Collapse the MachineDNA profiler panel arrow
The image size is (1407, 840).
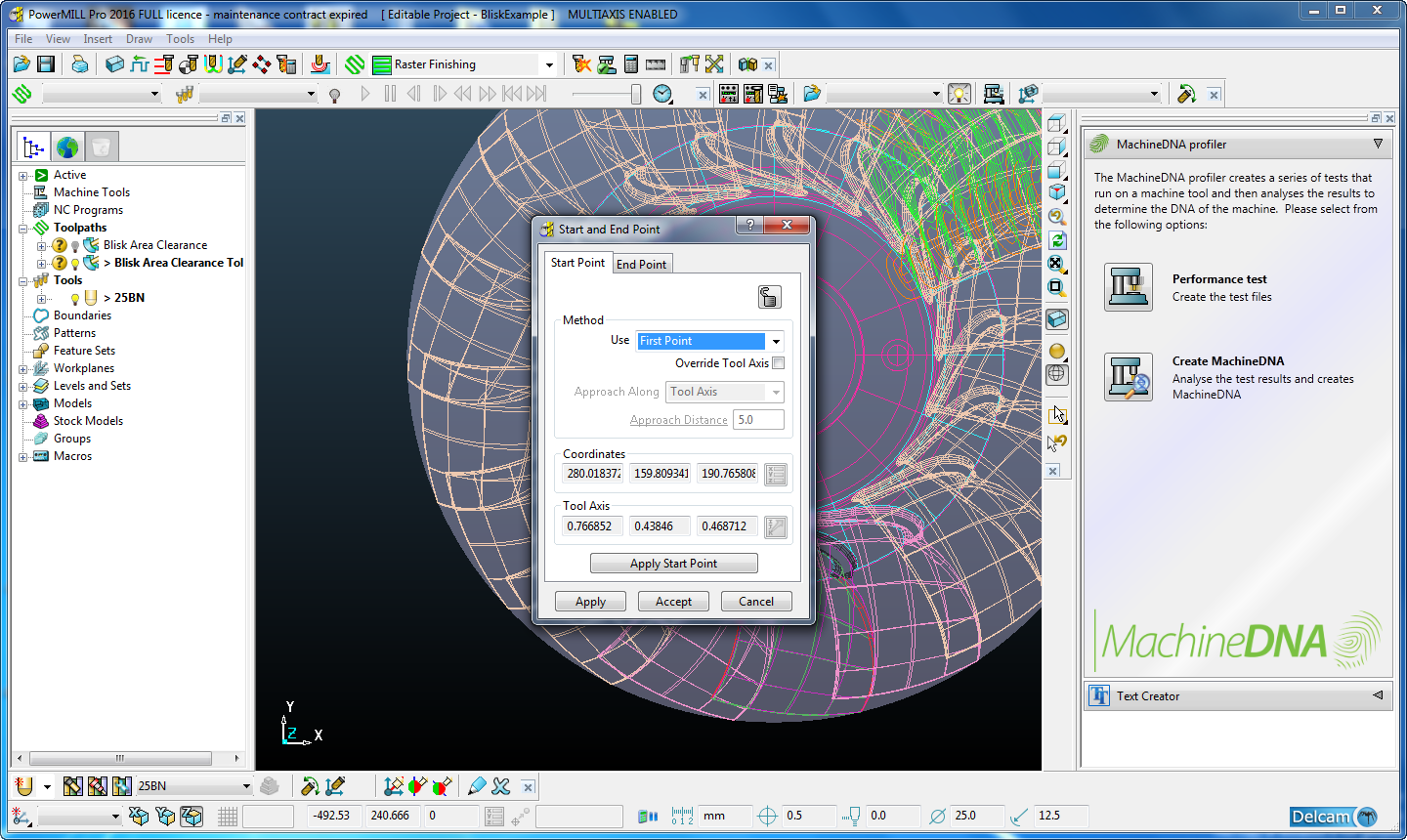coord(1378,144)
